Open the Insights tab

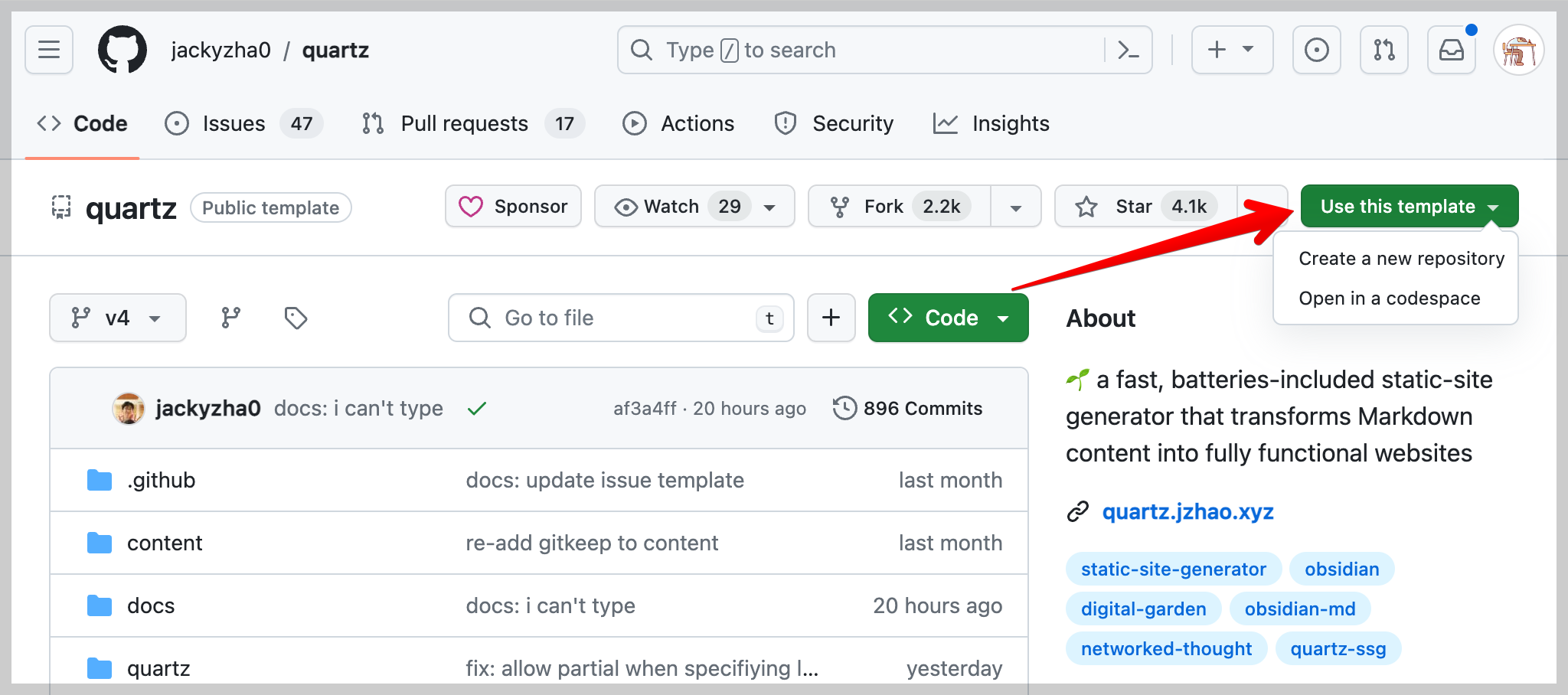coord(991,123)
